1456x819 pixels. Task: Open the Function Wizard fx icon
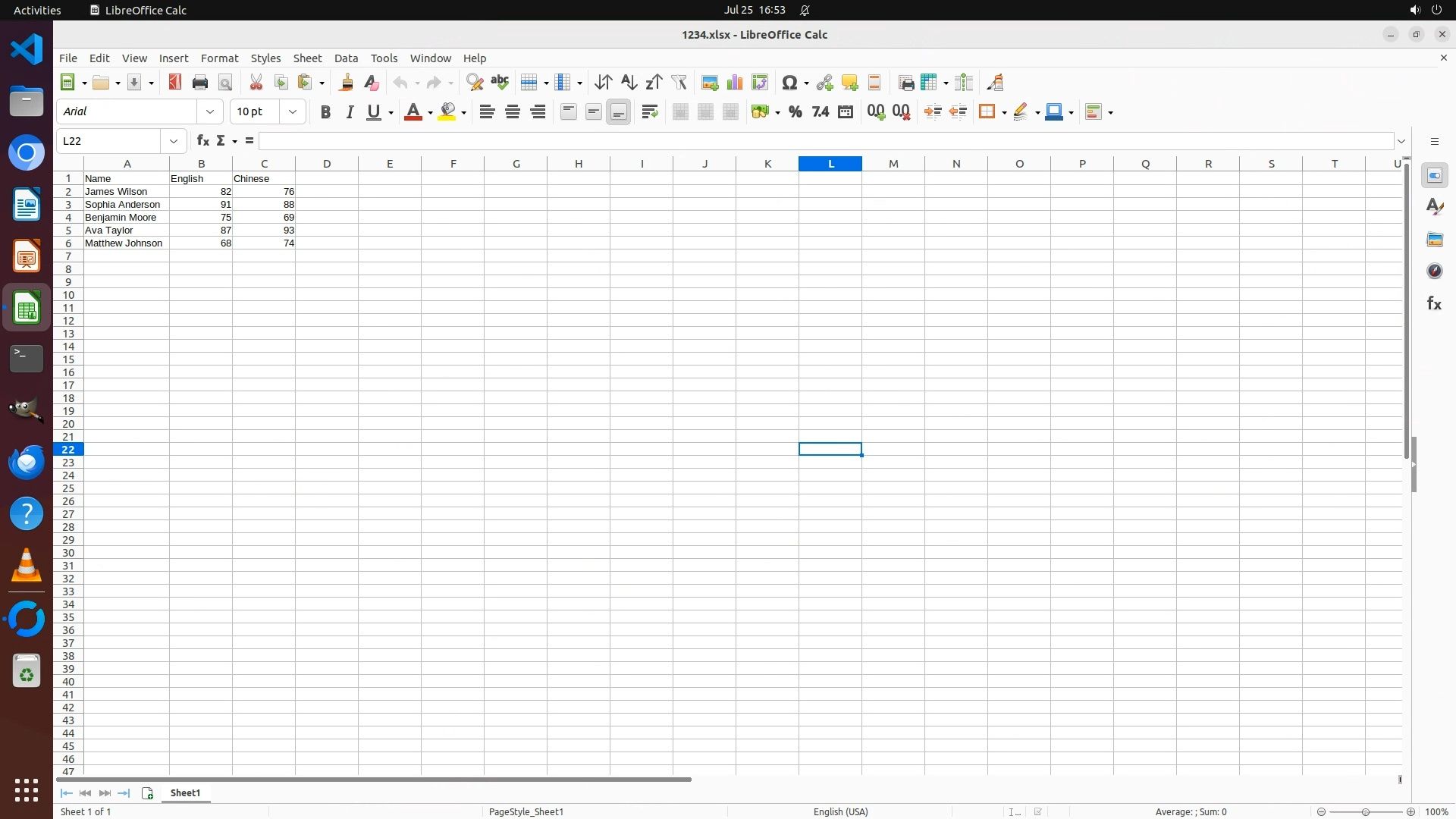tap(202, 141)
